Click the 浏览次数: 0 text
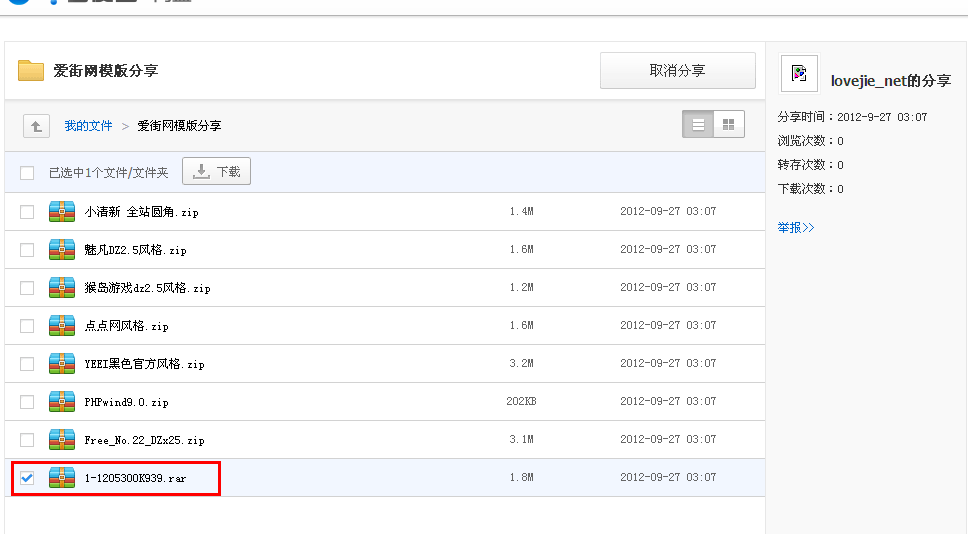Image resolution: width=968 pixels, height=534 pixels. coord(810,141)
